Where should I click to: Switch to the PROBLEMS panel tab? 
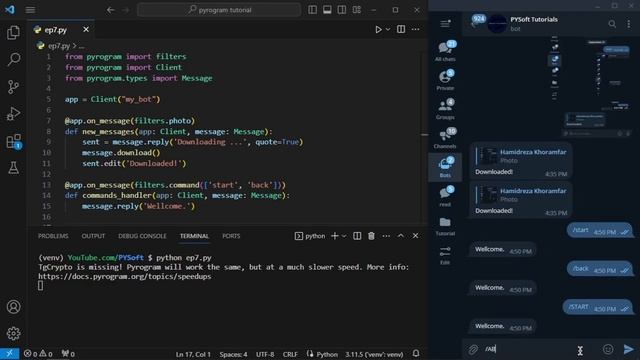pos(53,236)
